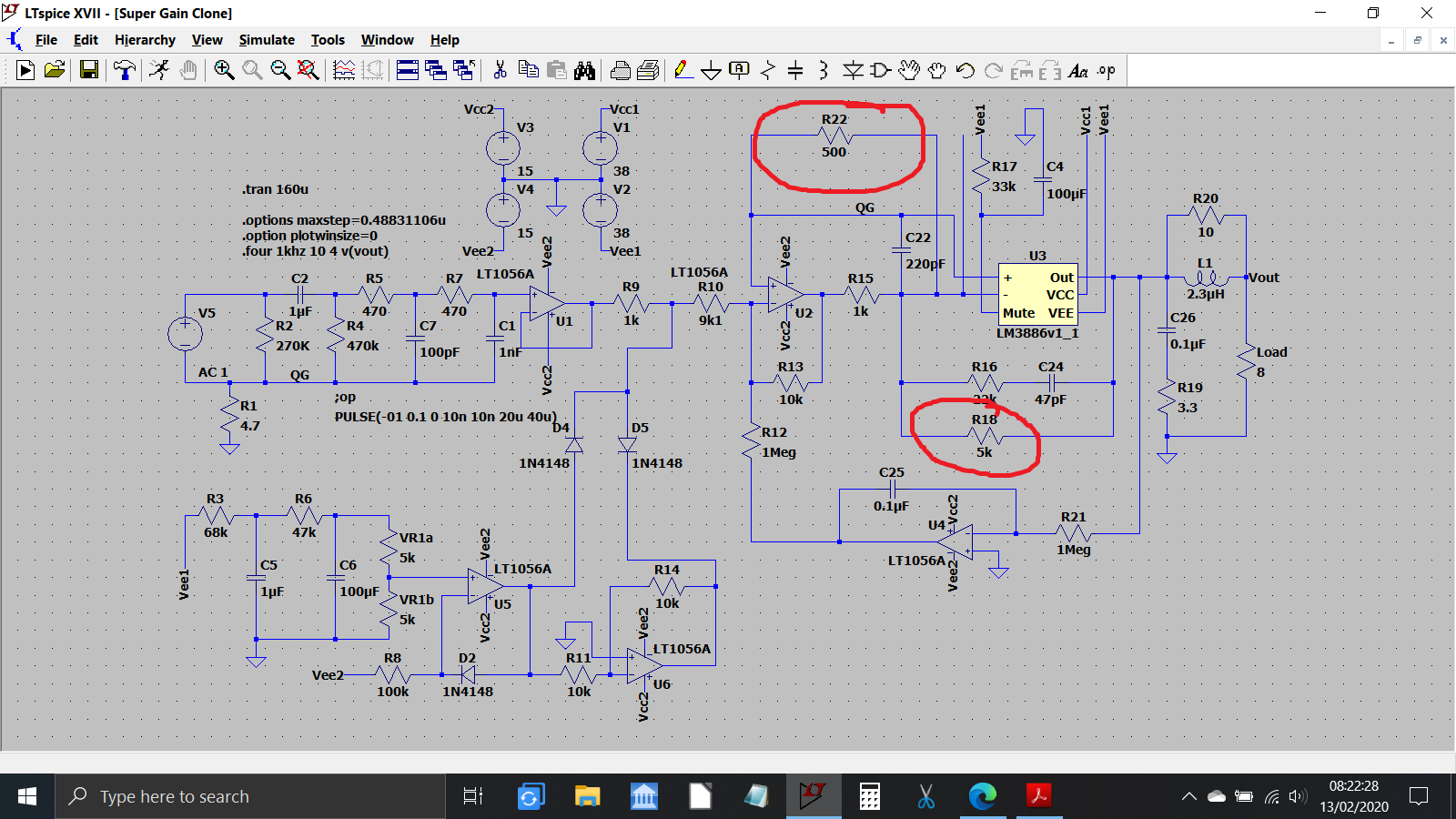Open Find with the binoculars icon
The width and height of the screenshot is (1456, 819).
[x=584, y=70]
